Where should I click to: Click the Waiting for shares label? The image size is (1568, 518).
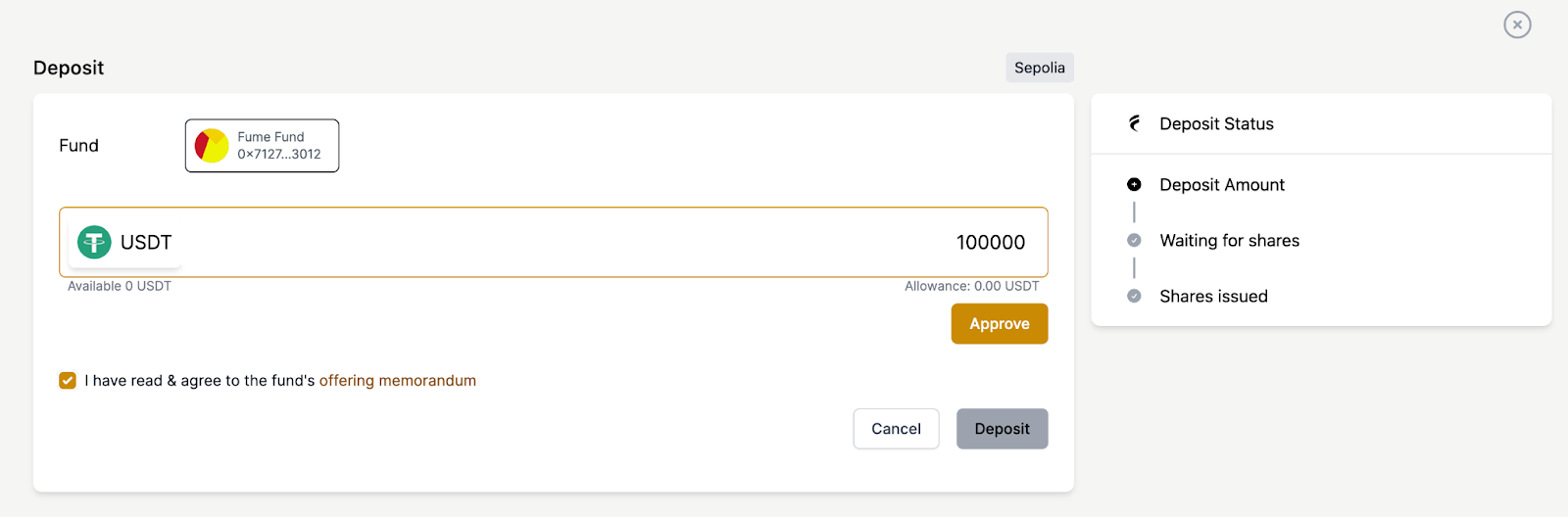1229,240
